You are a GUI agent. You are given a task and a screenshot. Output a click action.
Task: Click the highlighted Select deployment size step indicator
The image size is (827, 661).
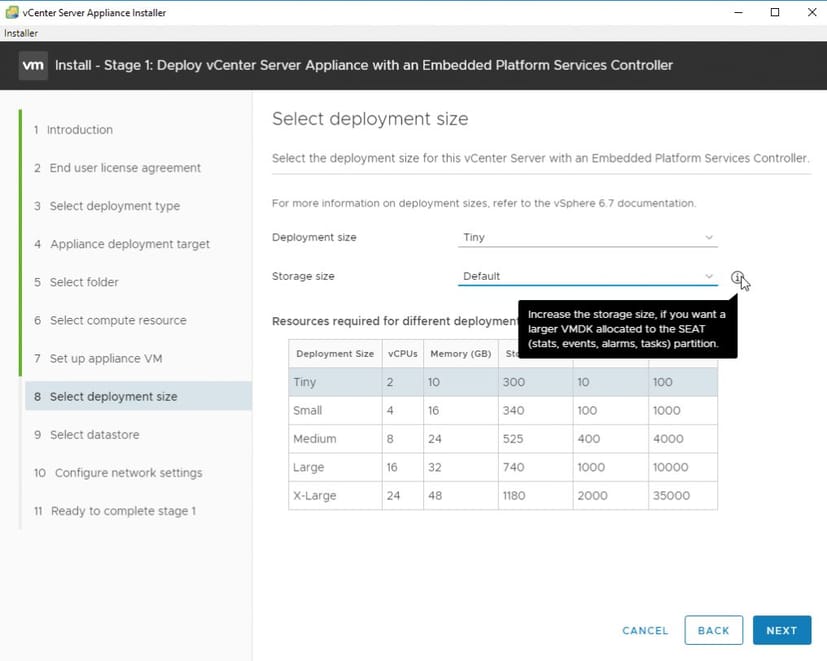click(109, 396)
